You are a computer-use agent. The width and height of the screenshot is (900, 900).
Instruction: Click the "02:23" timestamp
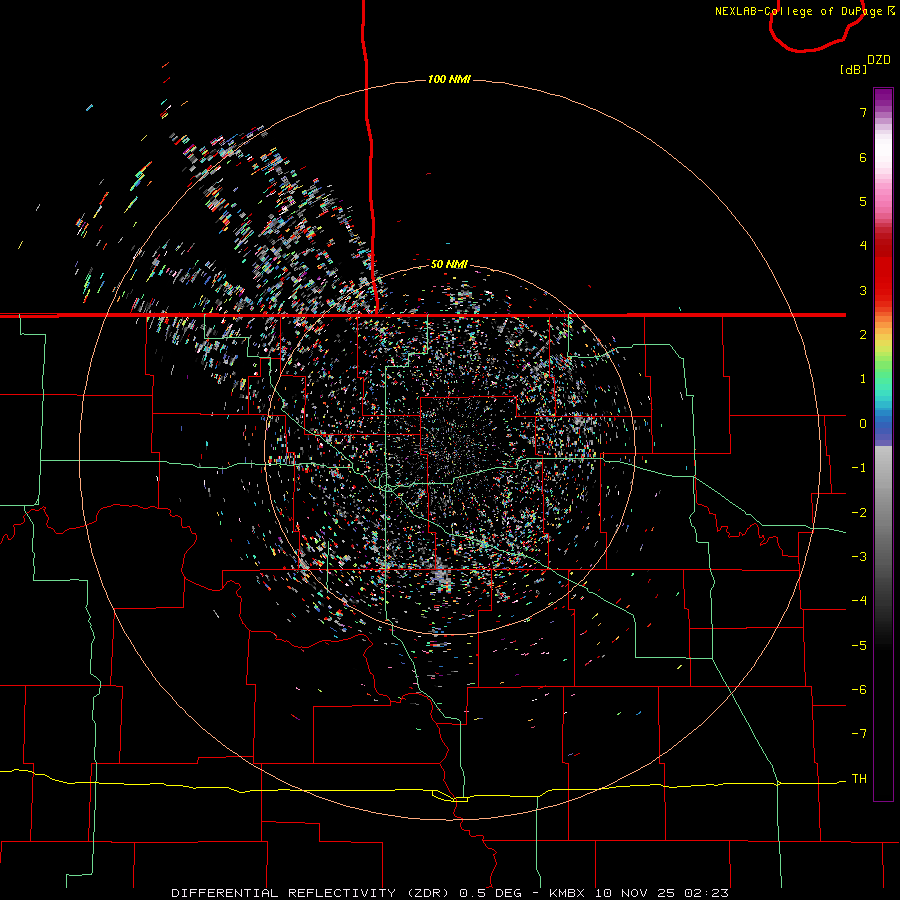(x=707, y=893)
